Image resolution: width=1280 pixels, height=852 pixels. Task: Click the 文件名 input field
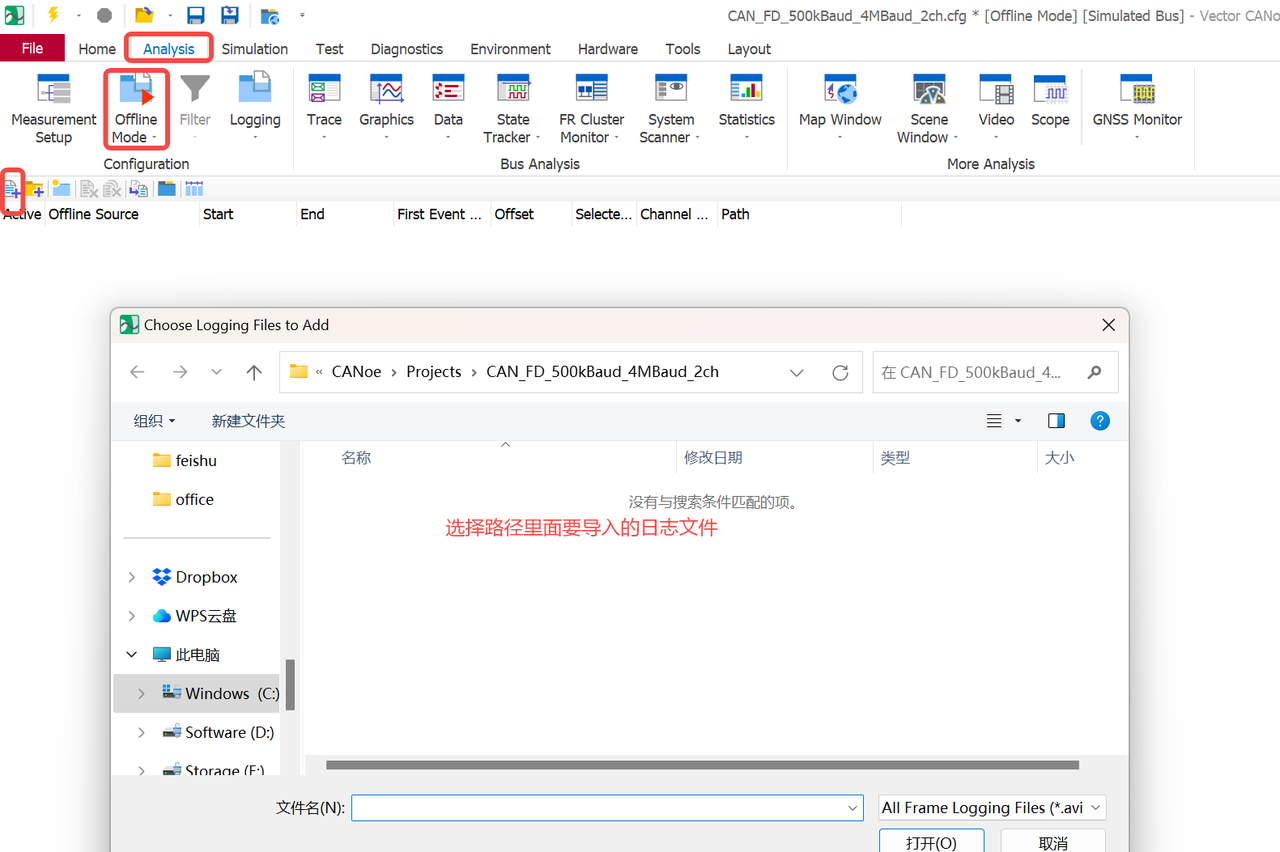click(598, 808)
